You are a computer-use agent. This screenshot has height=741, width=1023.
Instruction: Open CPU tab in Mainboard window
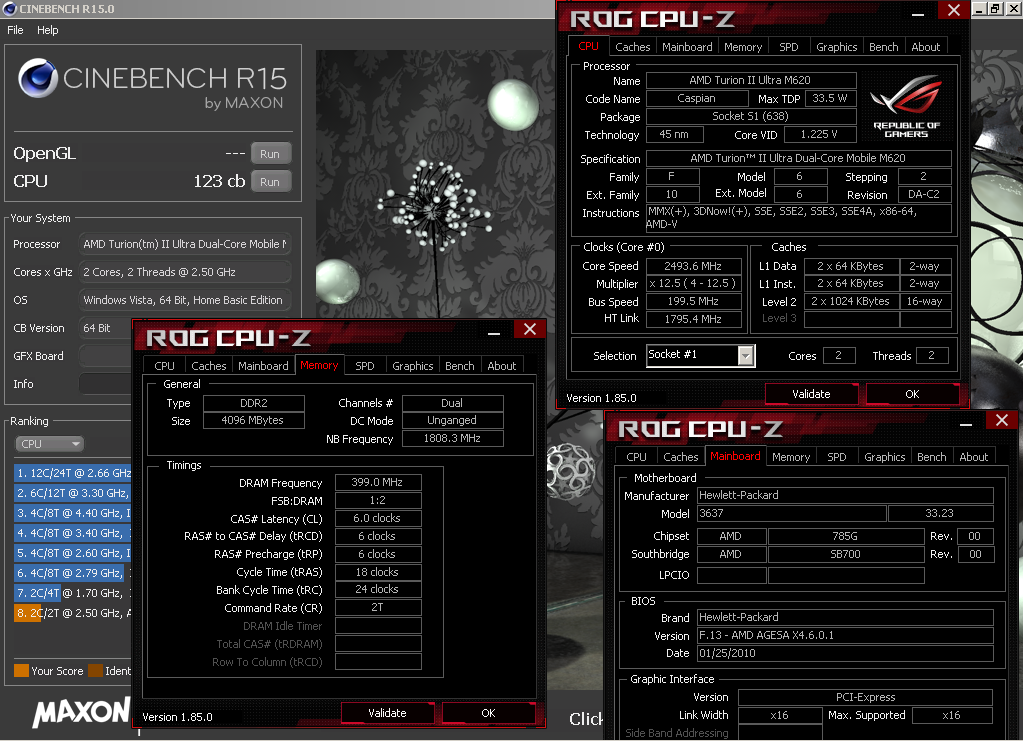[636, 457]
